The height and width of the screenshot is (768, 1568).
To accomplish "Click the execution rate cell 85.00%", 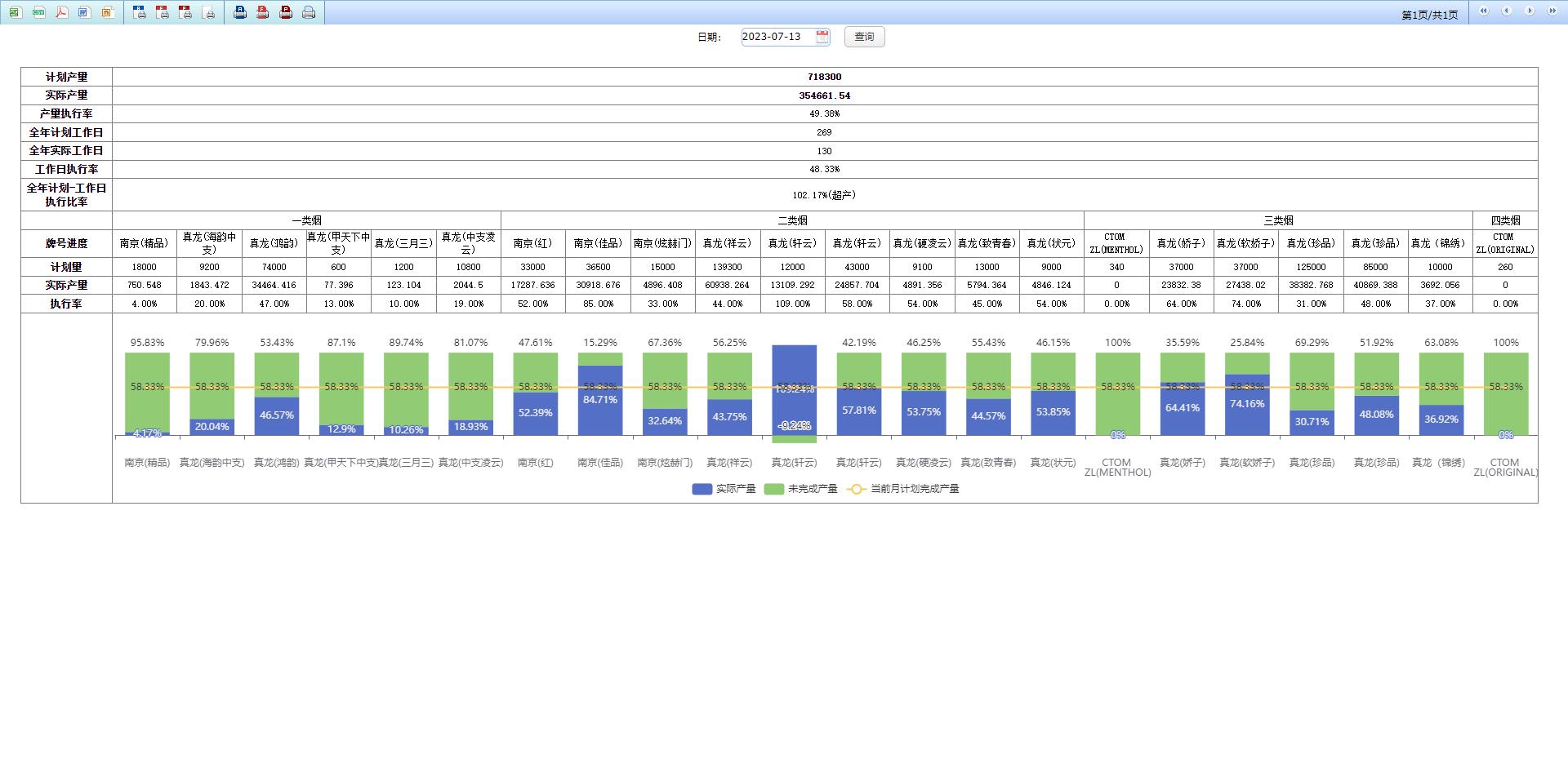I will coord(599,304).
